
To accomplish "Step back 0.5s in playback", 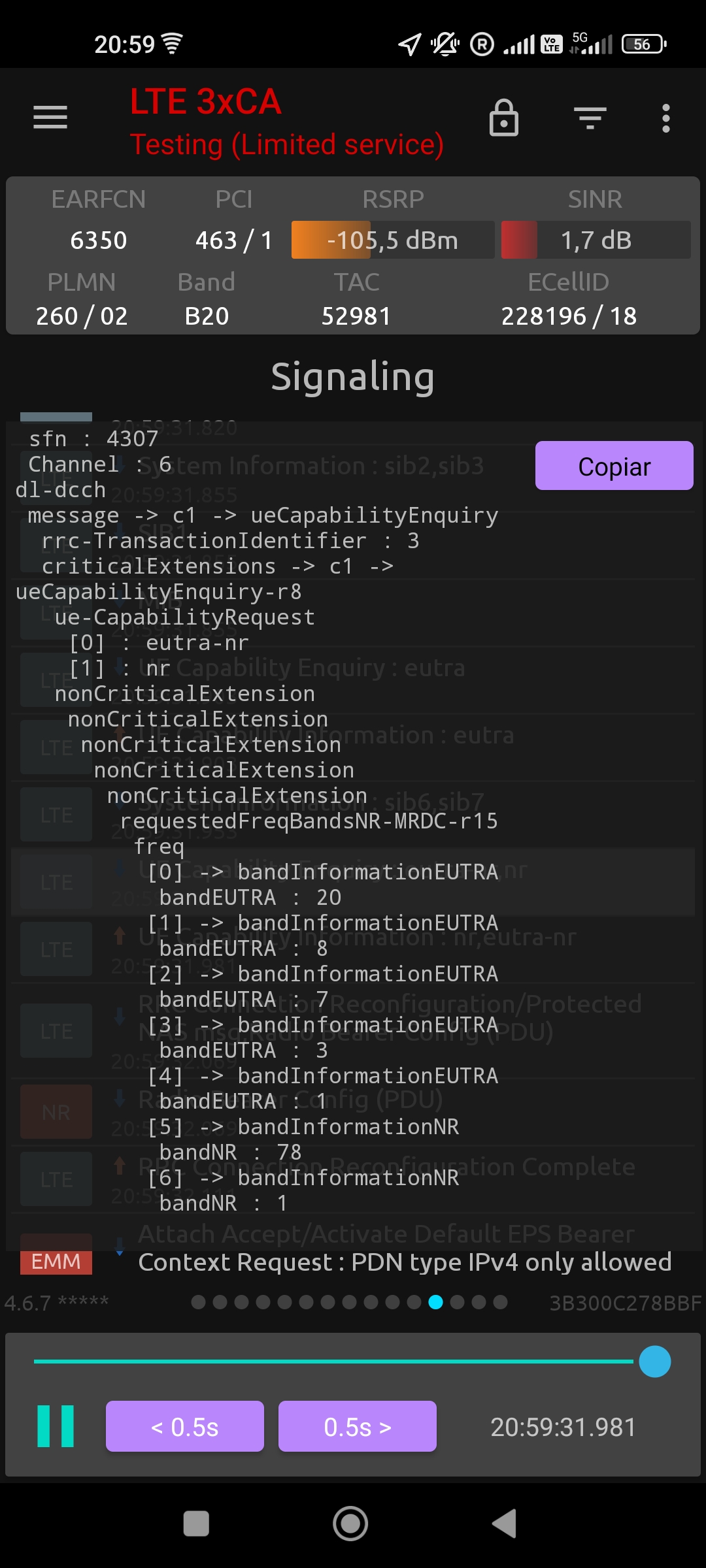I will coord(185,1426).
